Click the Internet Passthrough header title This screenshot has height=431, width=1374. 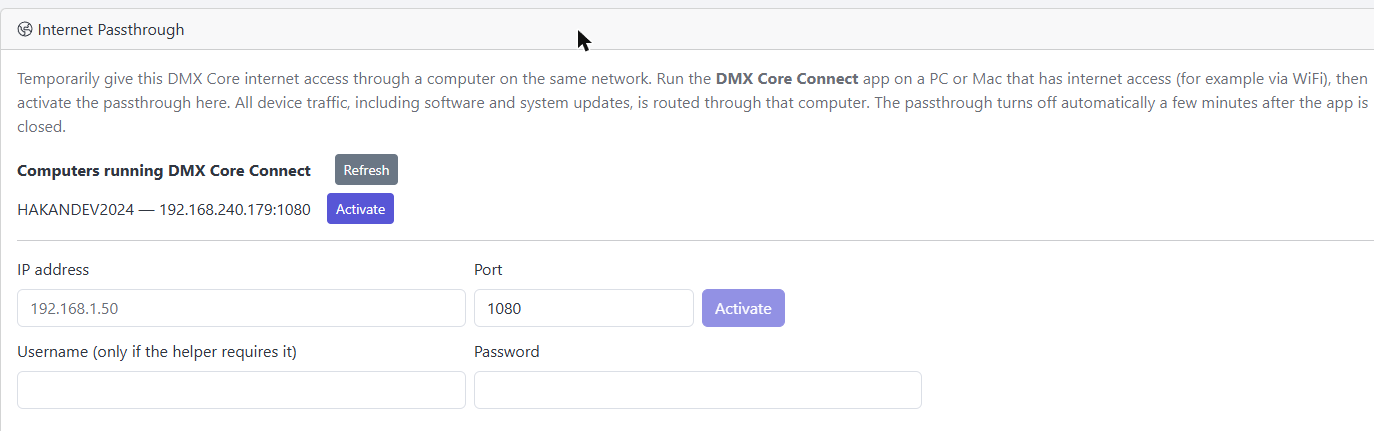tap(111, 30)
